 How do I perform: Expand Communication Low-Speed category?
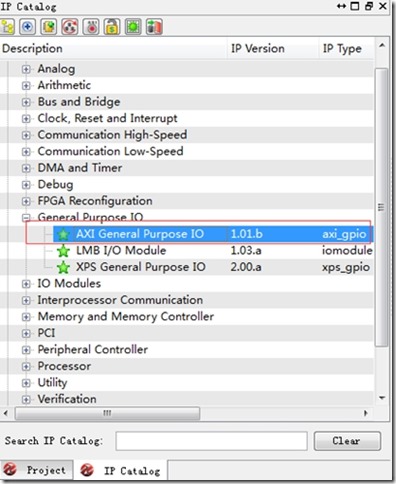(x=26, y=152)
